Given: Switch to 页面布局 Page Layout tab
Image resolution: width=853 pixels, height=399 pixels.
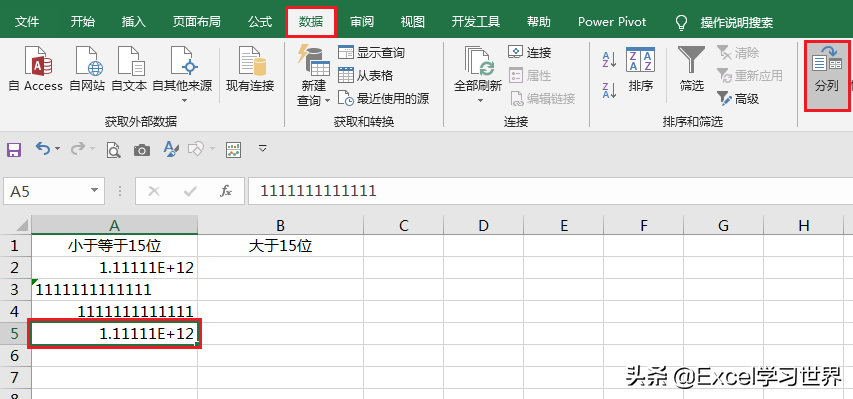Looking at the screenshot, I should click(196, 22).
